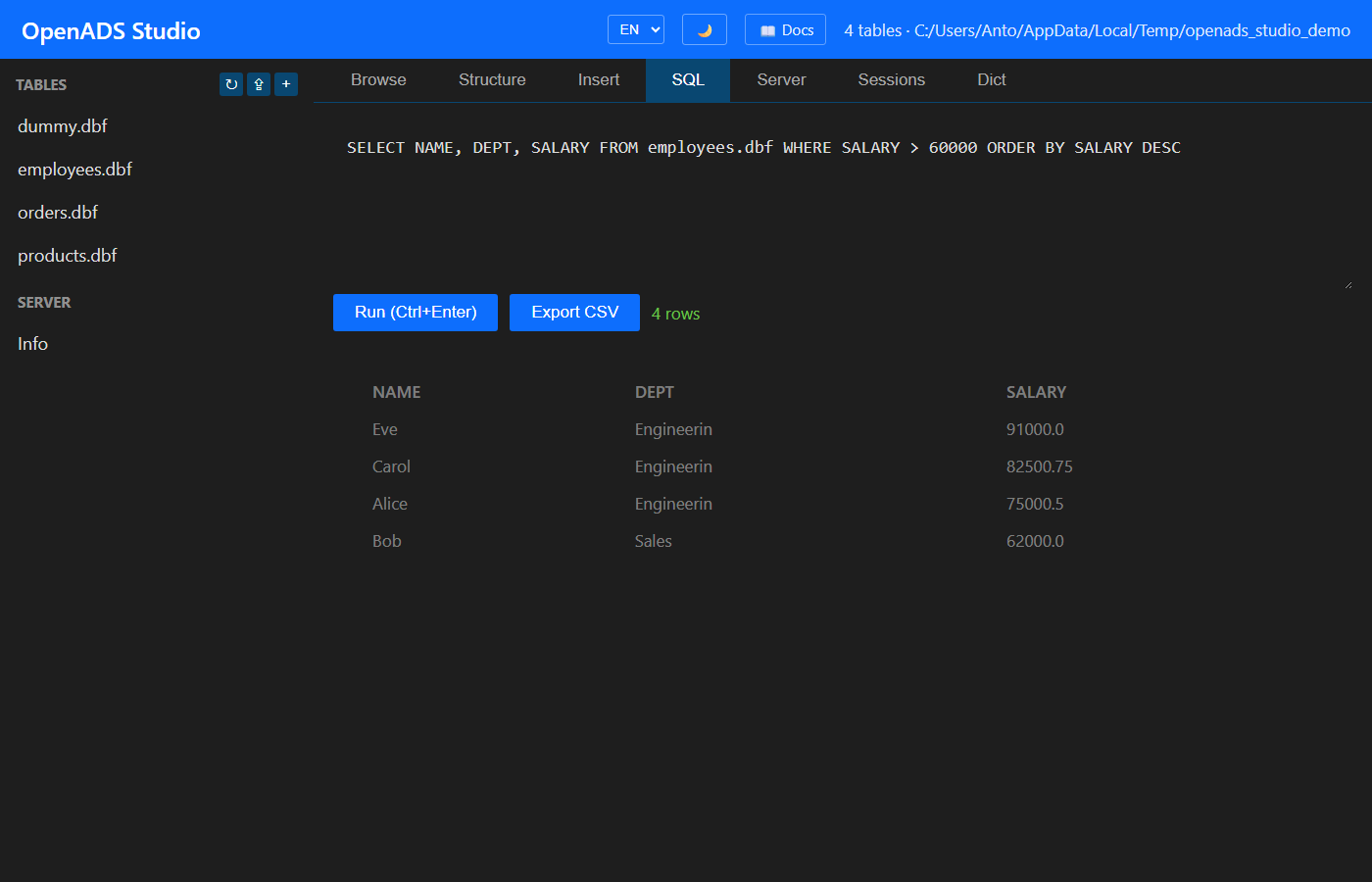Add a new table with plus icon
This screenshot has width=1372, height=882.
286,84
